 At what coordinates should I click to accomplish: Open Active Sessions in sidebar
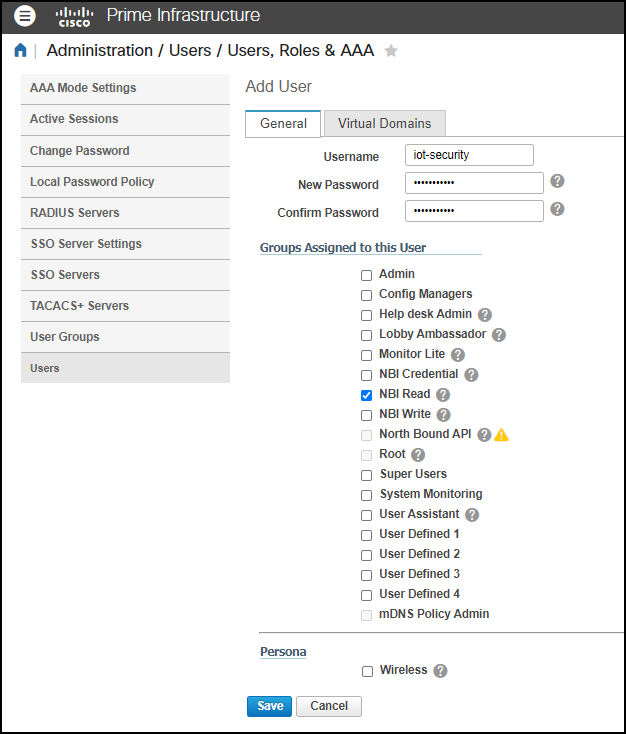coord(125,119)
